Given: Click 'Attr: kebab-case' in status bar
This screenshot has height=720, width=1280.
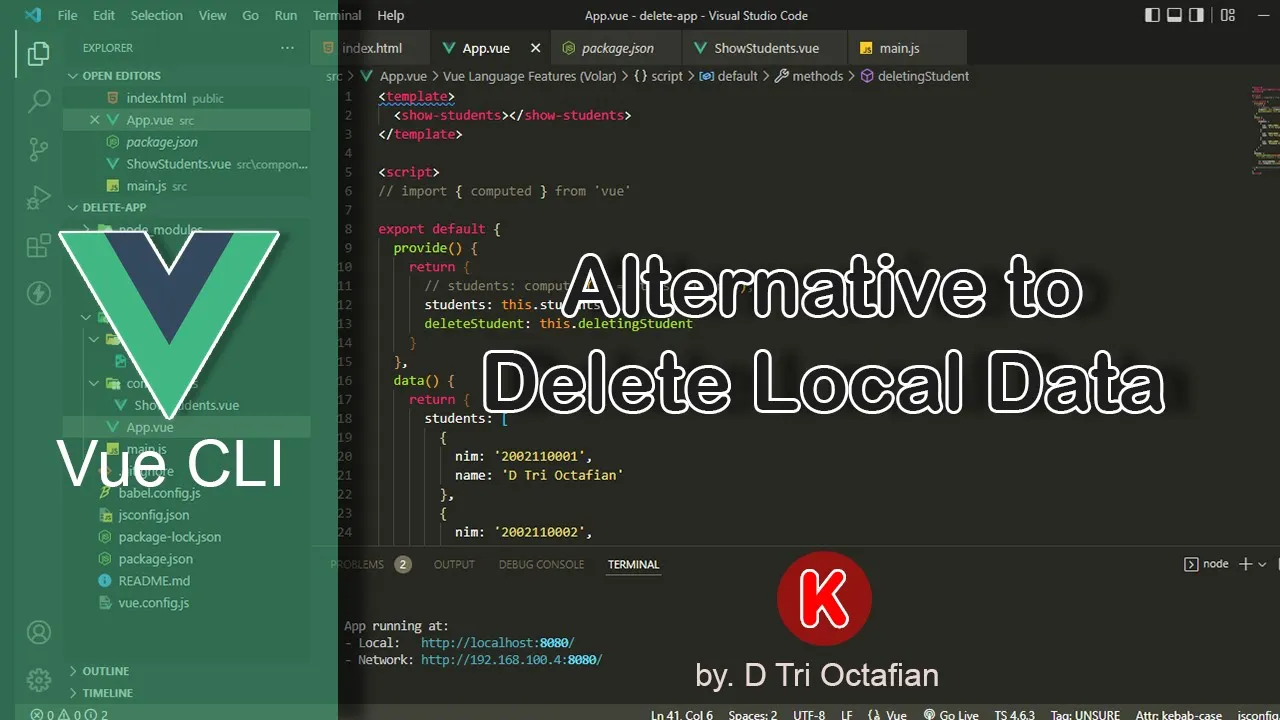Looking at the screenshot, I should click(x=1179, y=714).
